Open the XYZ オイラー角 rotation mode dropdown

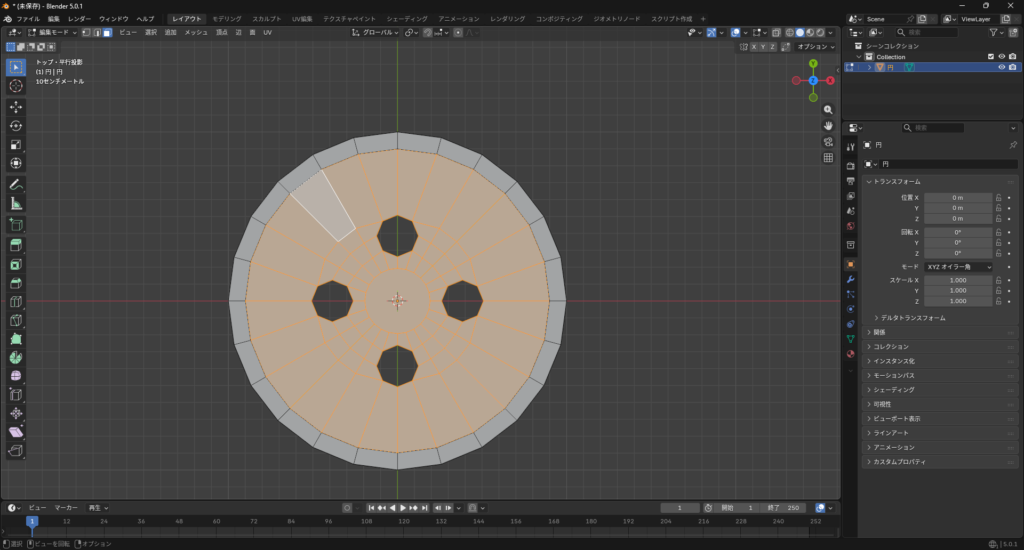(959, 267)
